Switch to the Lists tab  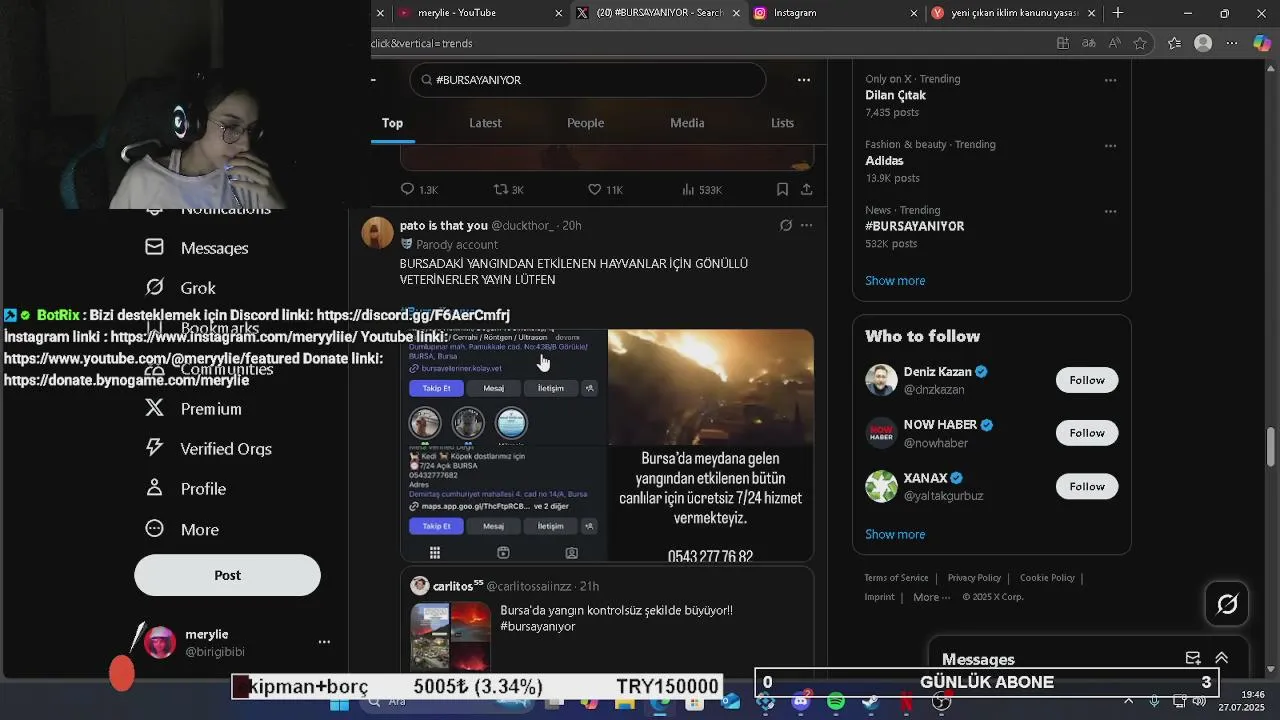tap(782, 123)
